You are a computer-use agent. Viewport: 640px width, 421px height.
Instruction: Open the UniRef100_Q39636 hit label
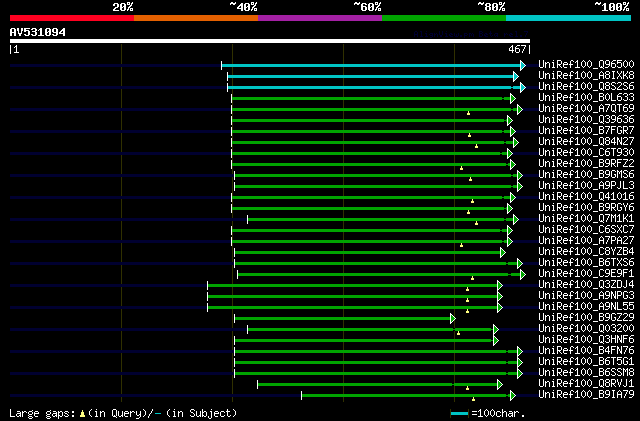coord(586,120)
